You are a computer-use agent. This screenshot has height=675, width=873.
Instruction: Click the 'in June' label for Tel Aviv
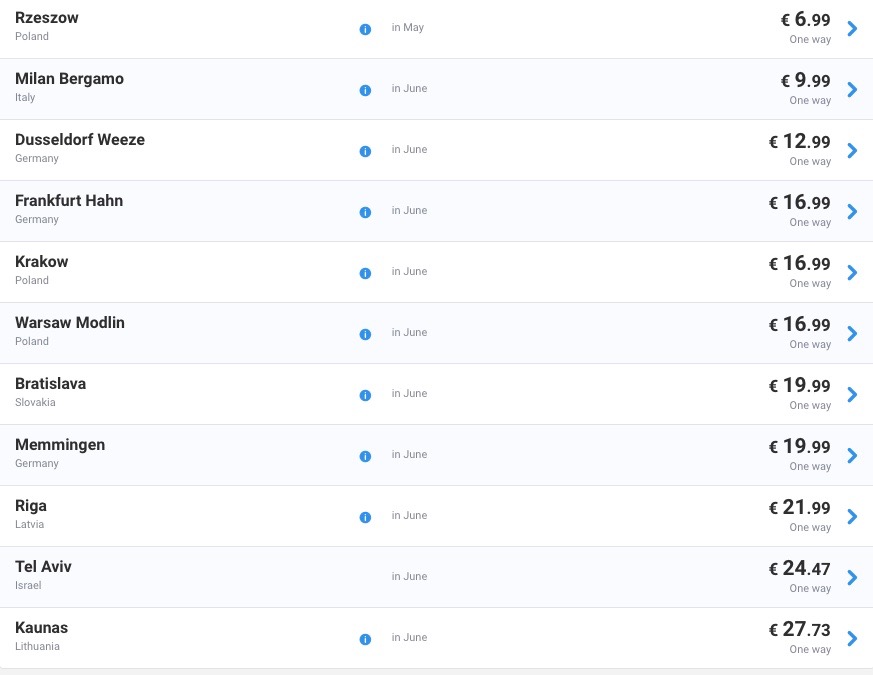(409, 576)
